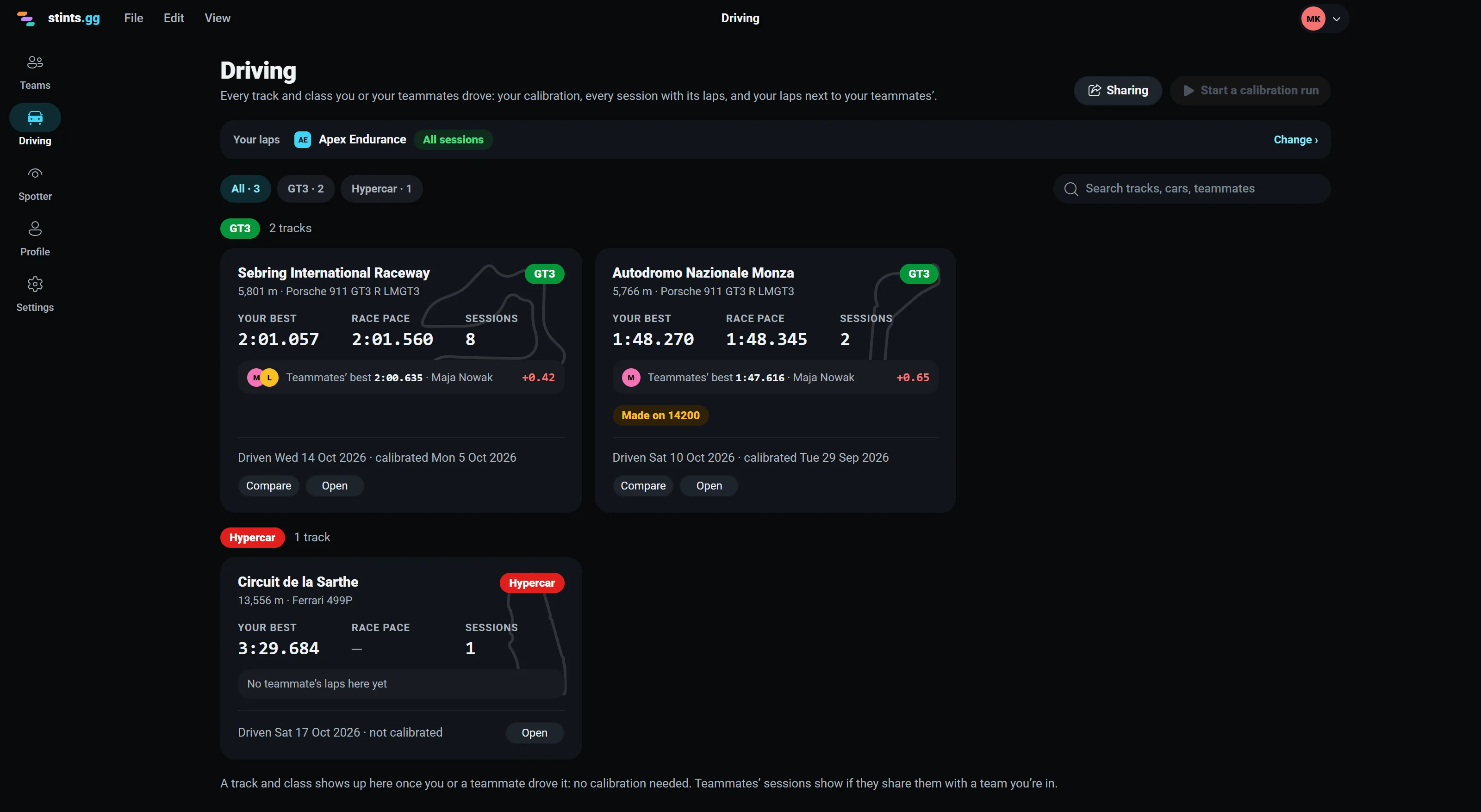Viewport: 1481px width, 812px height.
Task: Select the All · 3 filter
Action: 245,188
